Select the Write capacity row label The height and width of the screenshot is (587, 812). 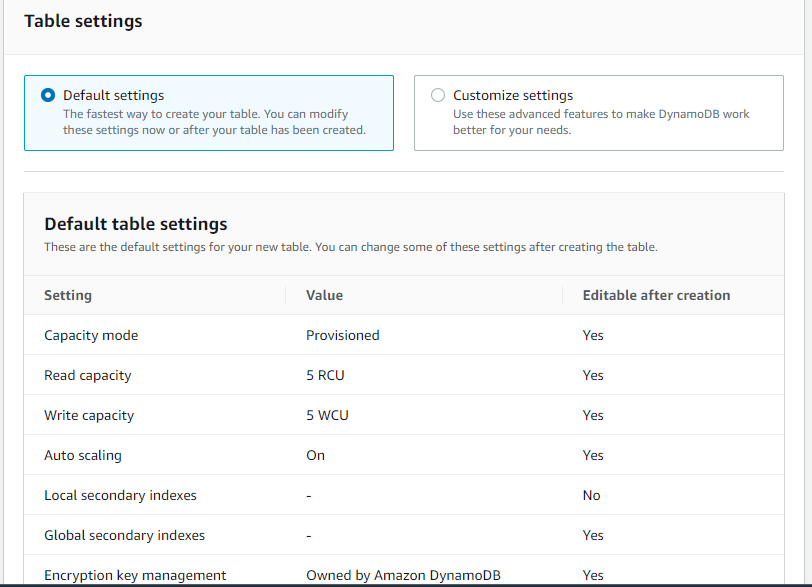89,415
